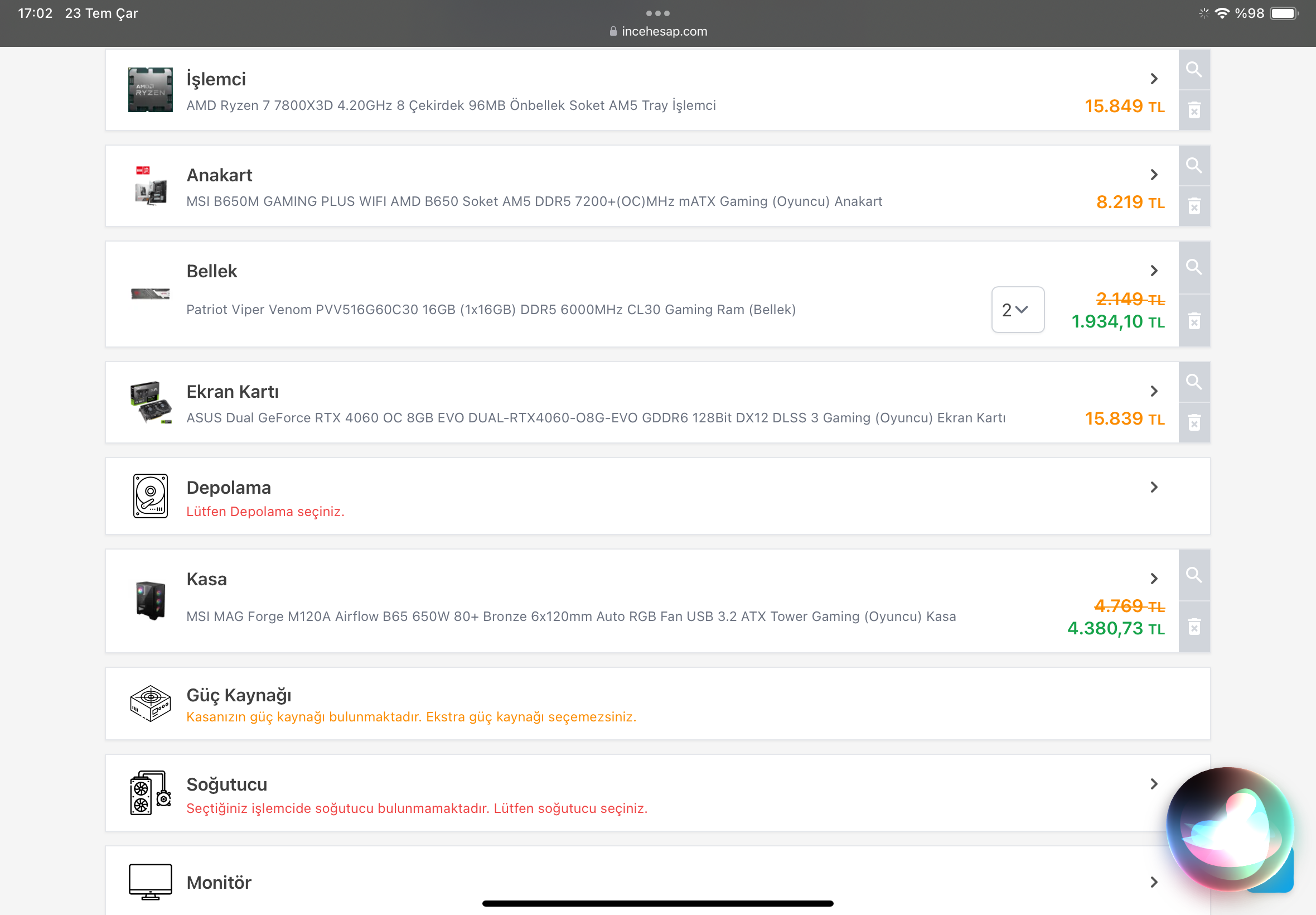Tap the Güç Kaynağı power supply icon

[x=150, y=704]
